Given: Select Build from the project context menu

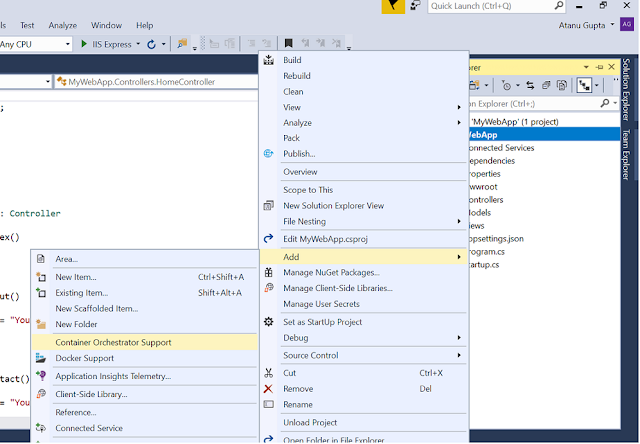Looking at the screenshot, I should [363, 60].
